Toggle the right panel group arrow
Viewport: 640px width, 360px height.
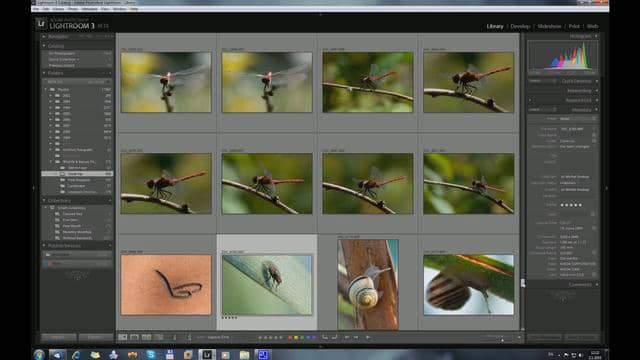click(606, 188)
